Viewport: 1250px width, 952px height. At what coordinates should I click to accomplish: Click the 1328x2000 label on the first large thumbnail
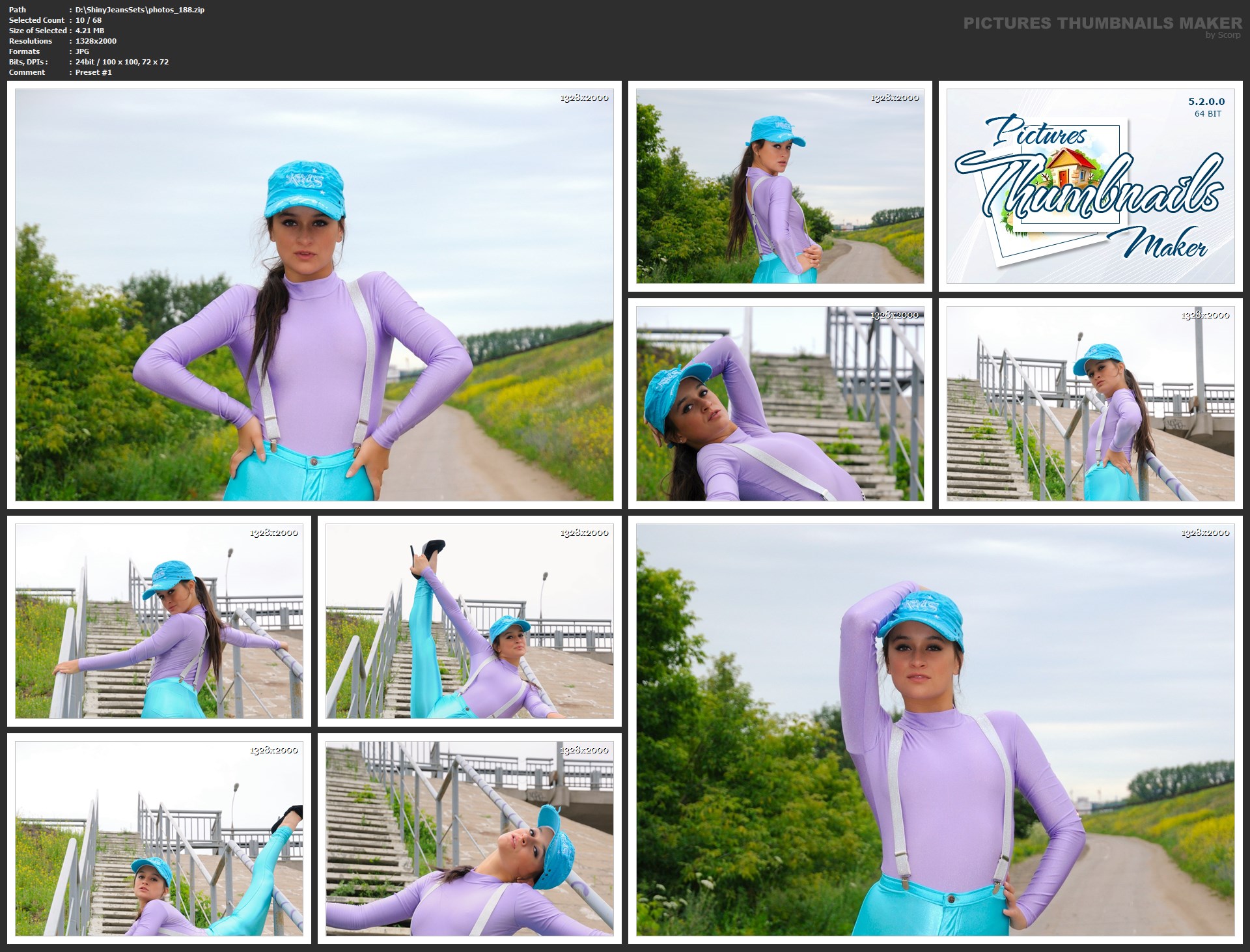[x=585, y=98]
